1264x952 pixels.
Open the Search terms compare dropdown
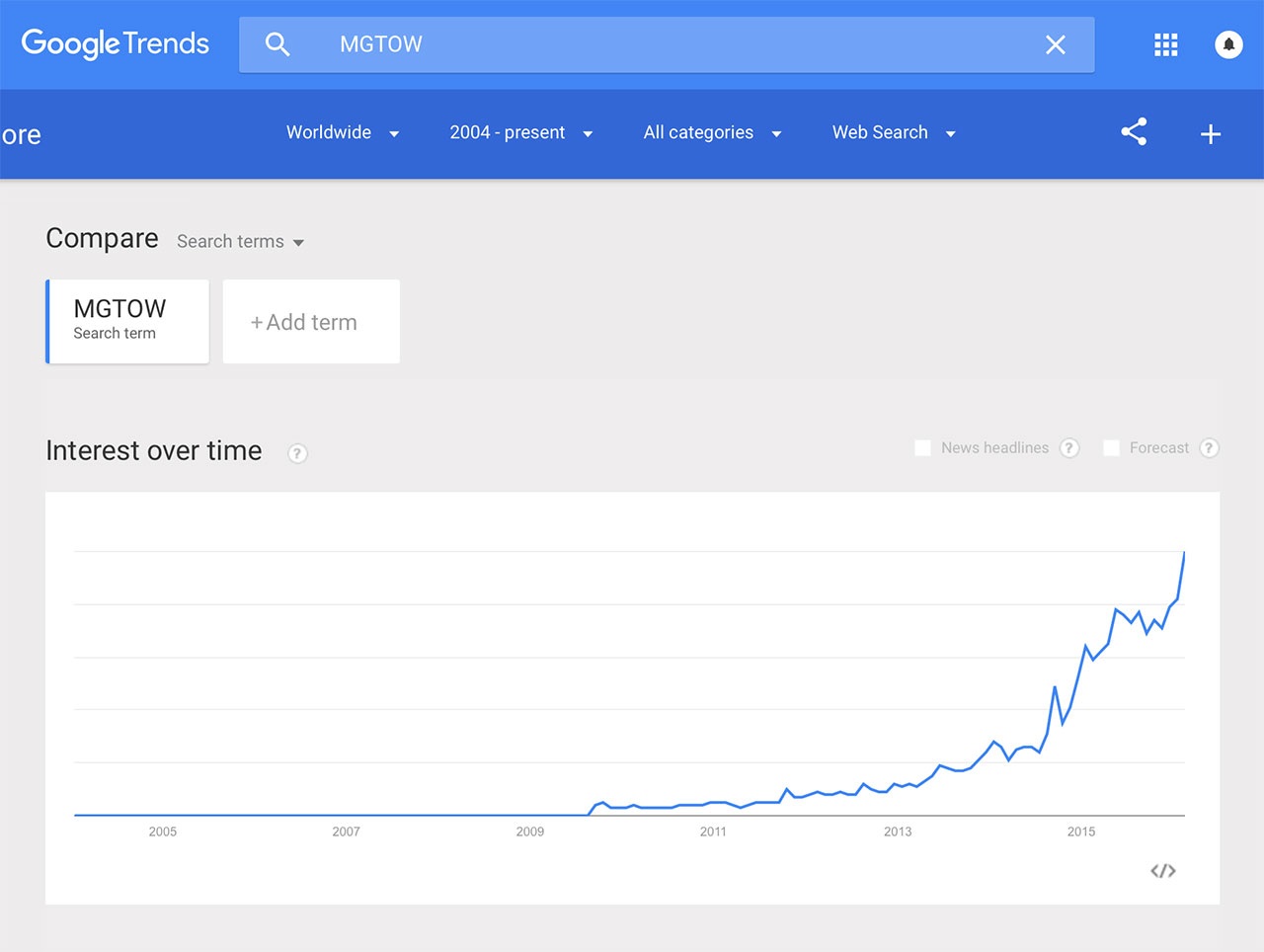point(240,242)
